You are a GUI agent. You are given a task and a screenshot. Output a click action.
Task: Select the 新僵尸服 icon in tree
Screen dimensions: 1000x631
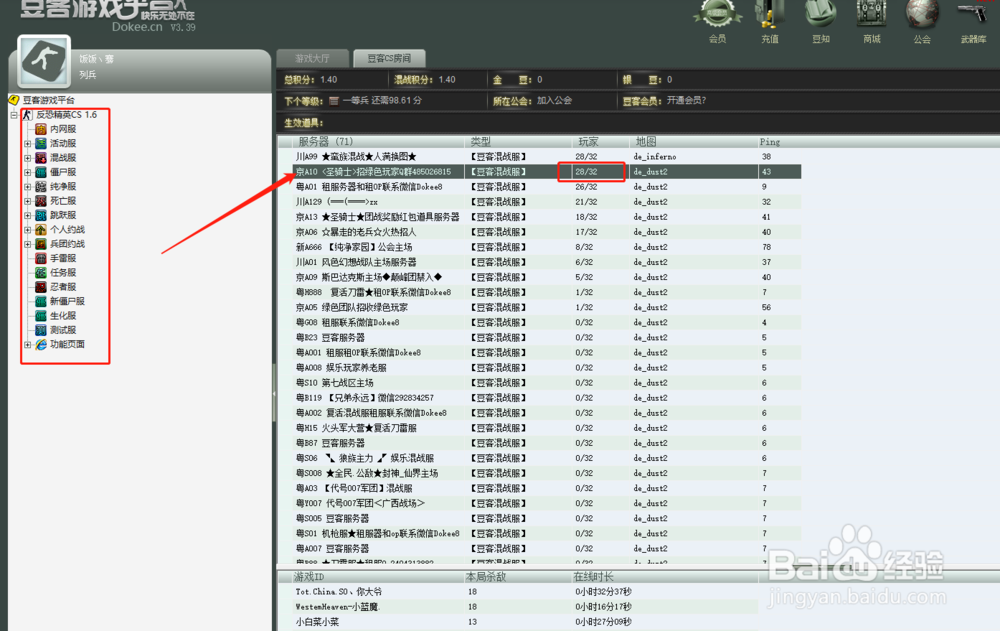point(41,301)
